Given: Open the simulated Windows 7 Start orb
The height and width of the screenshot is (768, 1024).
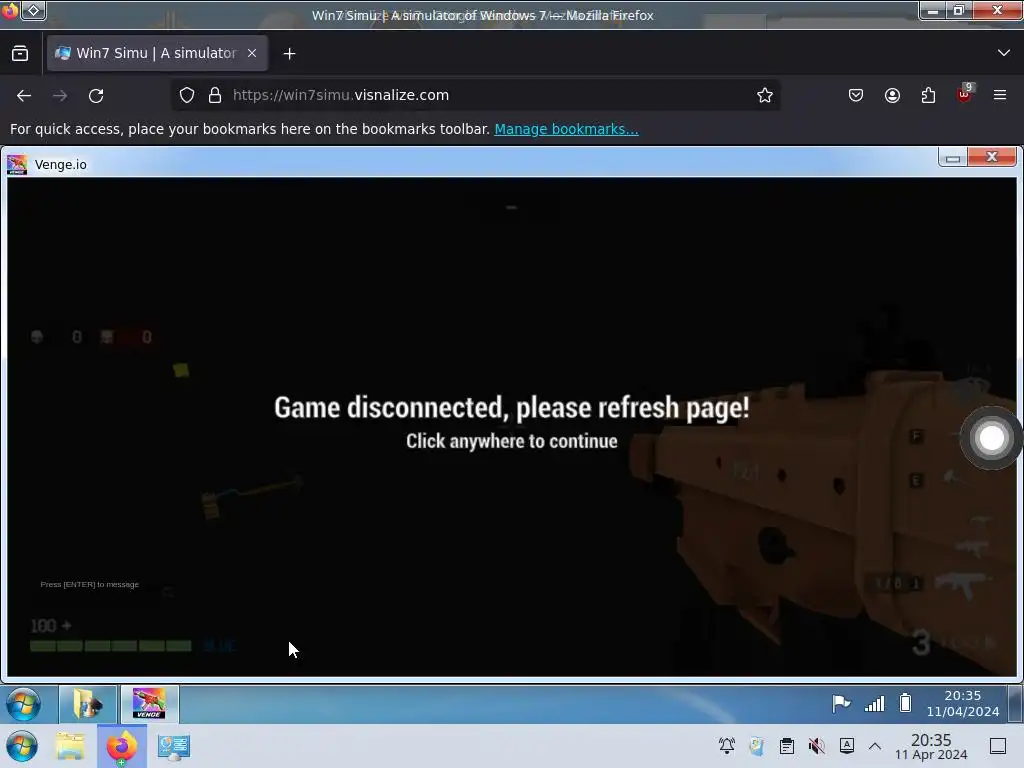Looking at the screenshot, I should (x=24, y=705).
